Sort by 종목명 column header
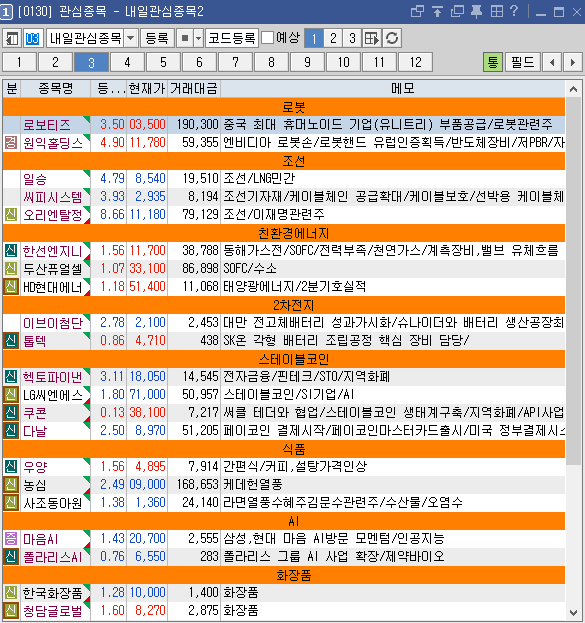 click(x=56, y=88)
